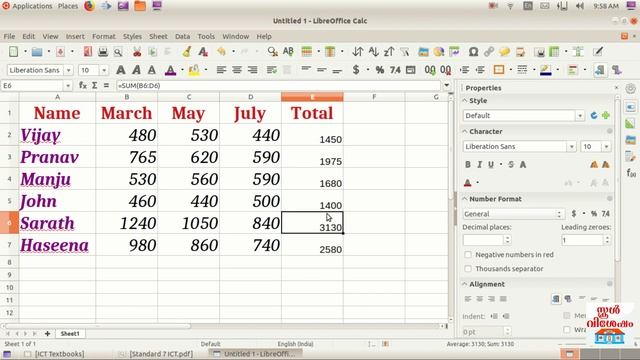640x360 pixels.
Task: Set font color in the sidebar
Action: pyautogui.click(x=468, y=182)
